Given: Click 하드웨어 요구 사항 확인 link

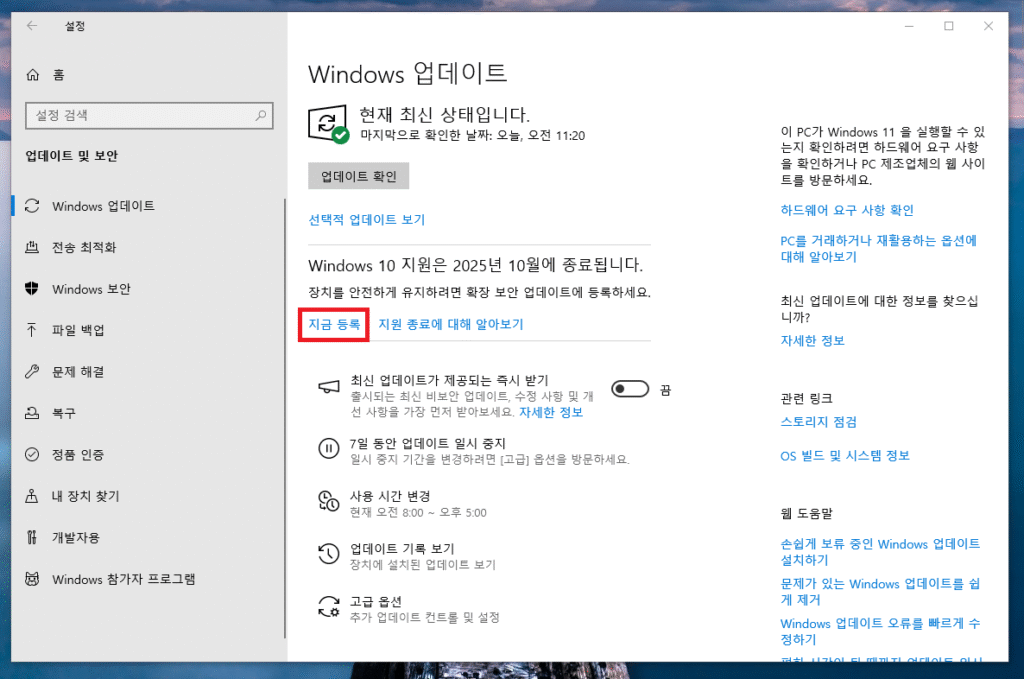Looking at the screenshot, I should click(846, 210).
